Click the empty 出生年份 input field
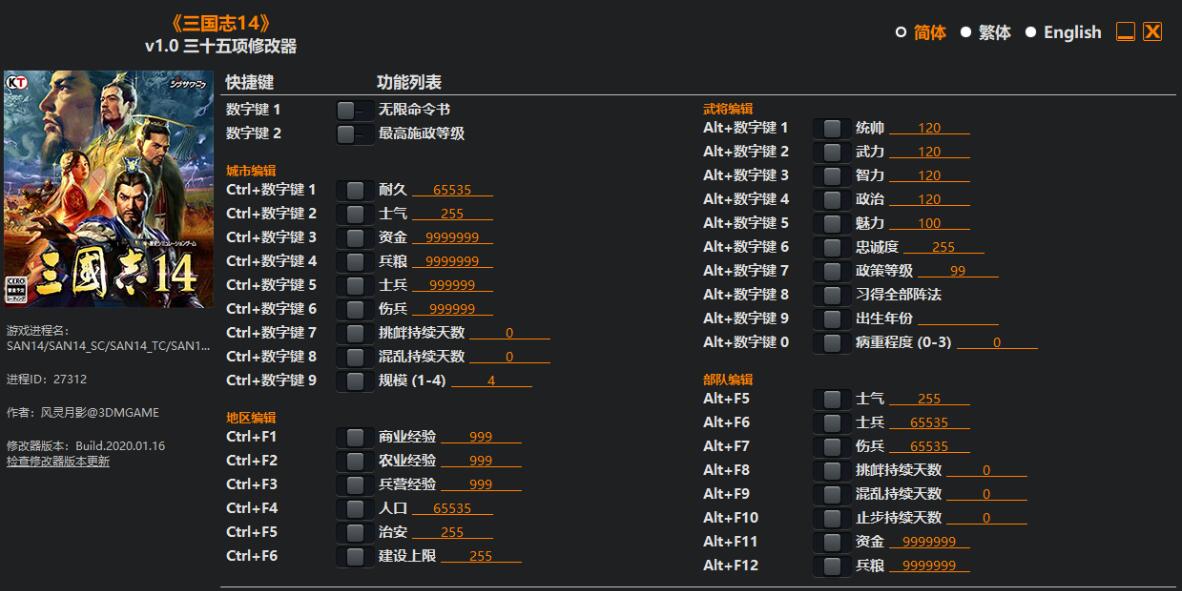The height and width of the screenshot is (591, 1182). 957,319
